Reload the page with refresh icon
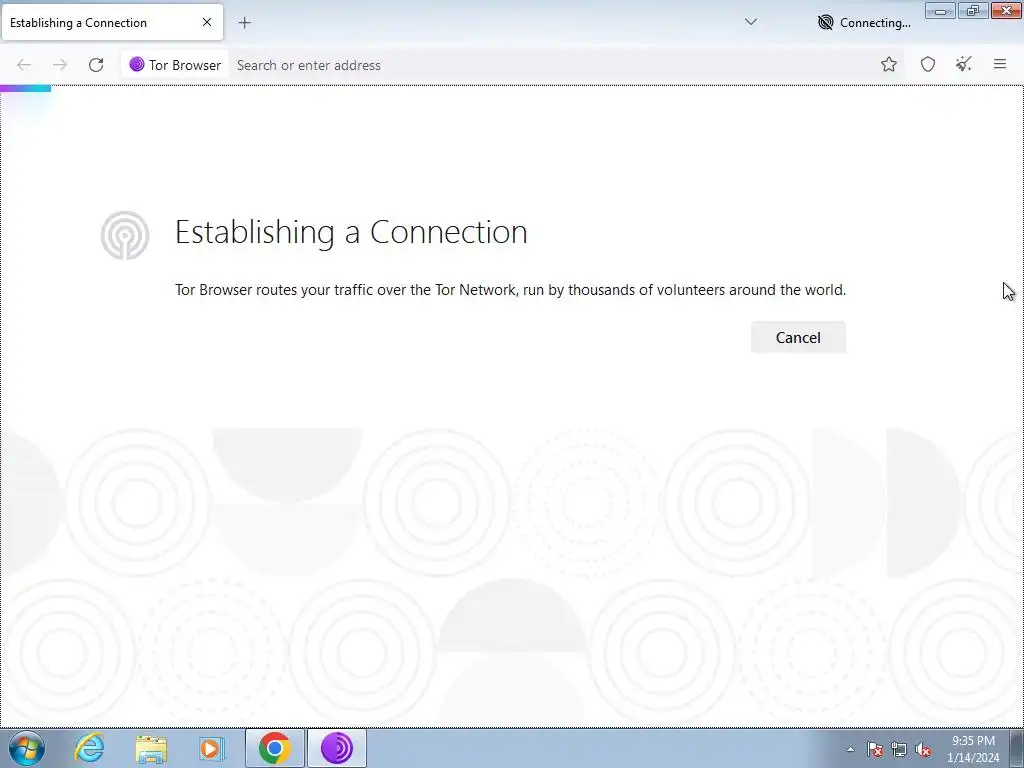The width and height of the screenshot is (1024, 768). coord(96,65)
